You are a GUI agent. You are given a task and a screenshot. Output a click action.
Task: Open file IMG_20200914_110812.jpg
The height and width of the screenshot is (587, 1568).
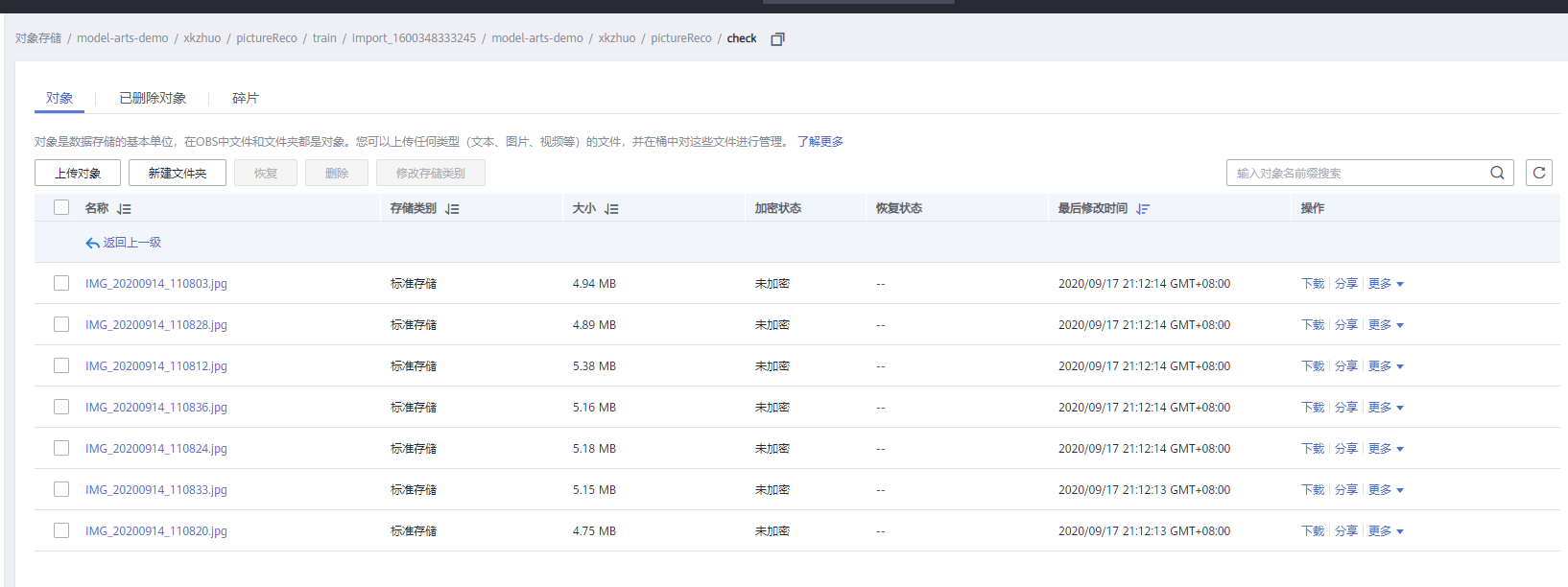[156, 366]
